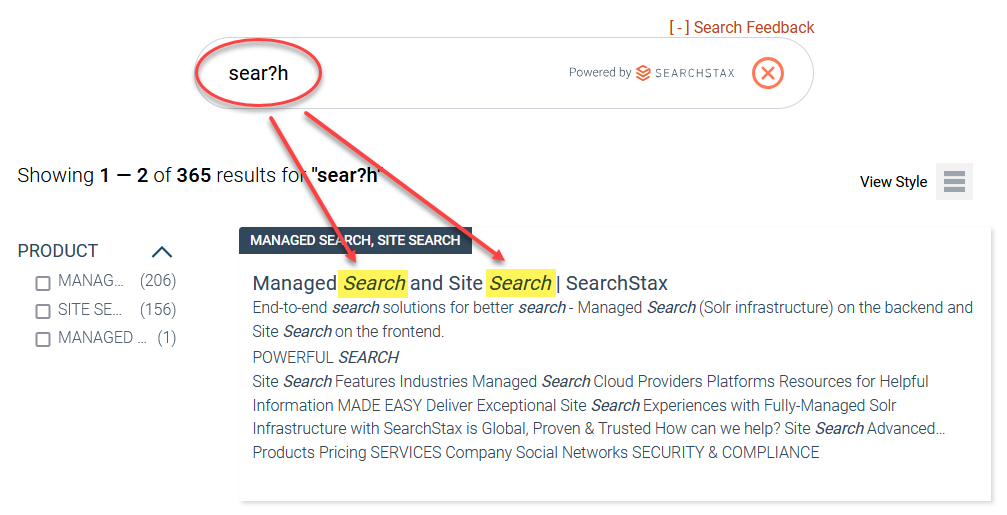Switch layout using the View Style list icon

point(954,181)
